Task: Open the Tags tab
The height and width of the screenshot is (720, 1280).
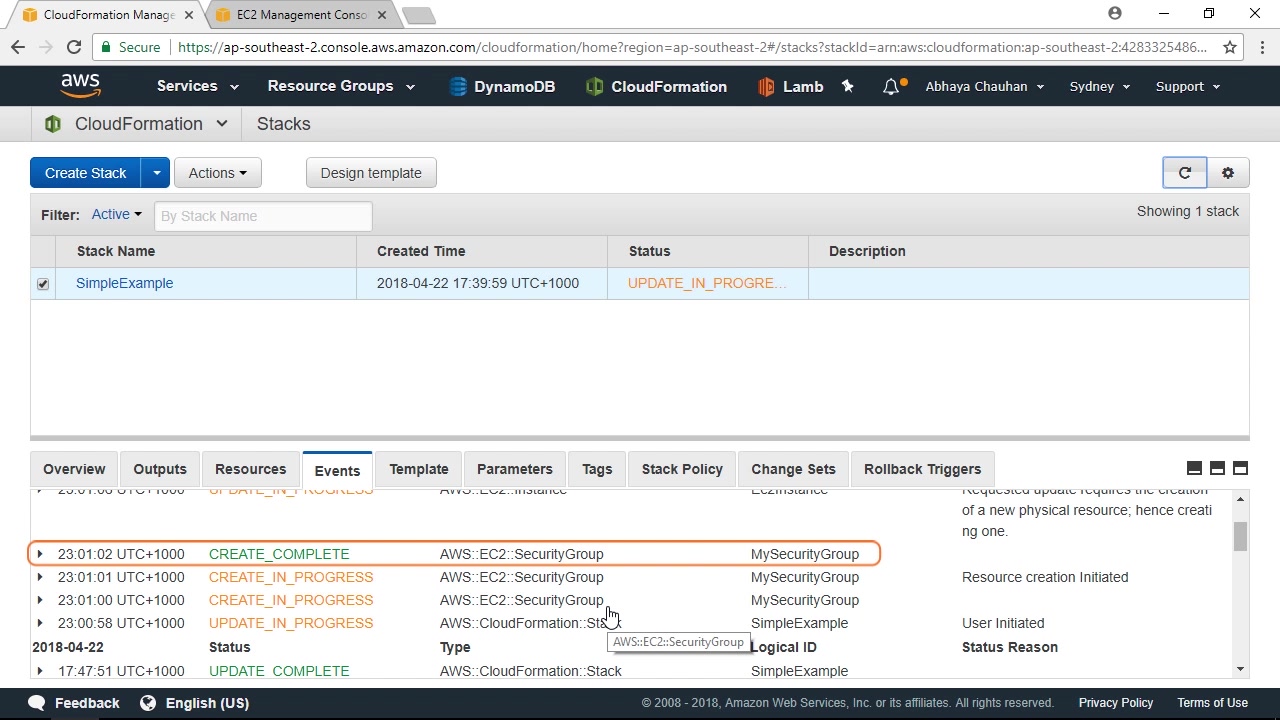Action: [597, 469]
